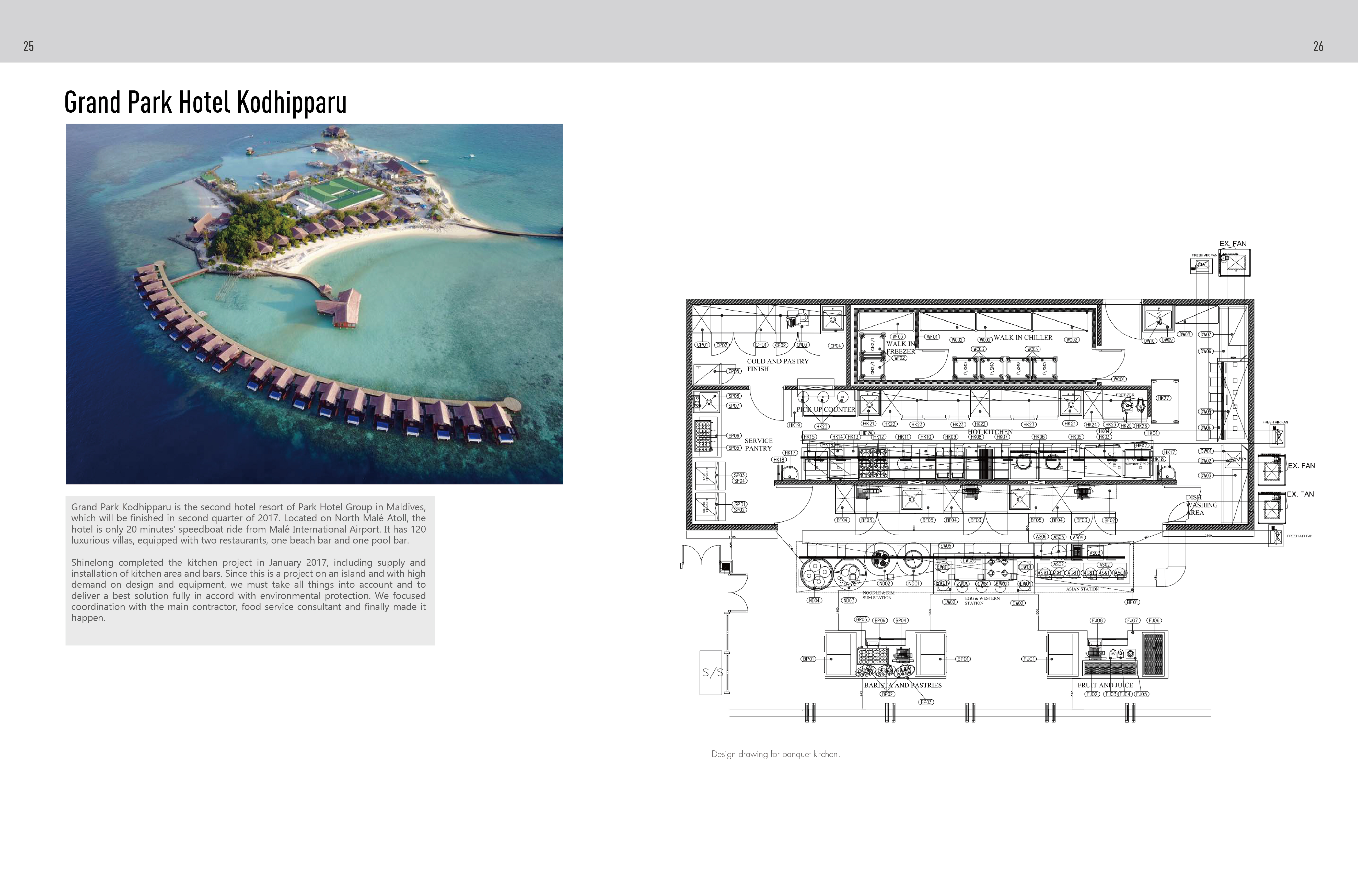Click the FJ02 equipment tag
This screenshot has height=896, width=1358.
1092,694
